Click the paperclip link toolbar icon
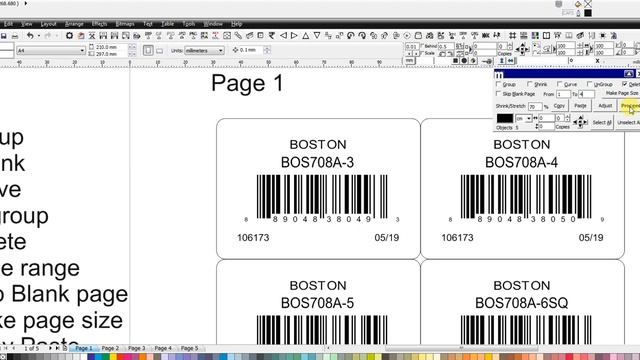640x360 pixels. coord(238,36)
